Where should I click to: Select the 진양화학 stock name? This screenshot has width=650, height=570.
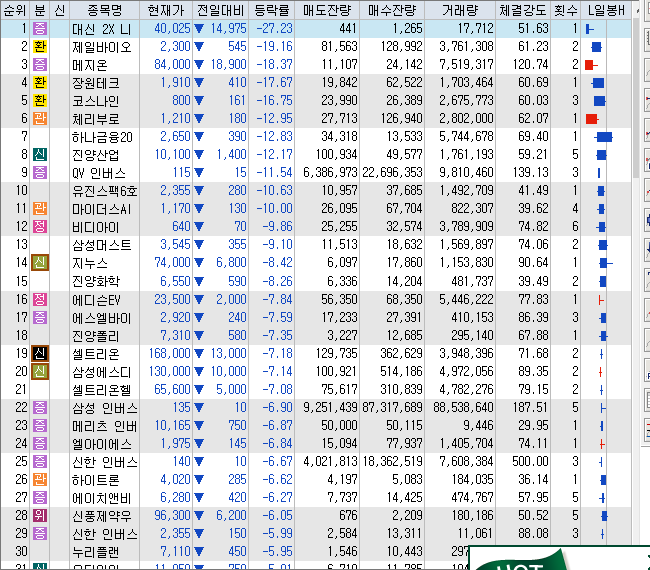coord(96,281)
